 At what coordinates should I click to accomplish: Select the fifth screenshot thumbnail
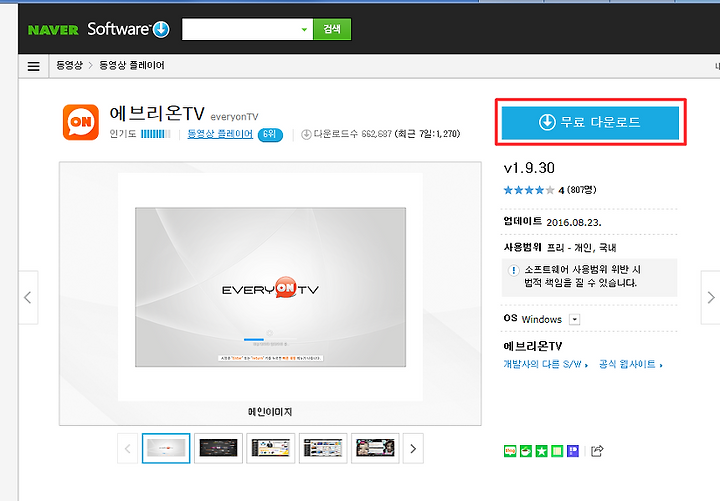pyautogui.click(x=376, y=448)
